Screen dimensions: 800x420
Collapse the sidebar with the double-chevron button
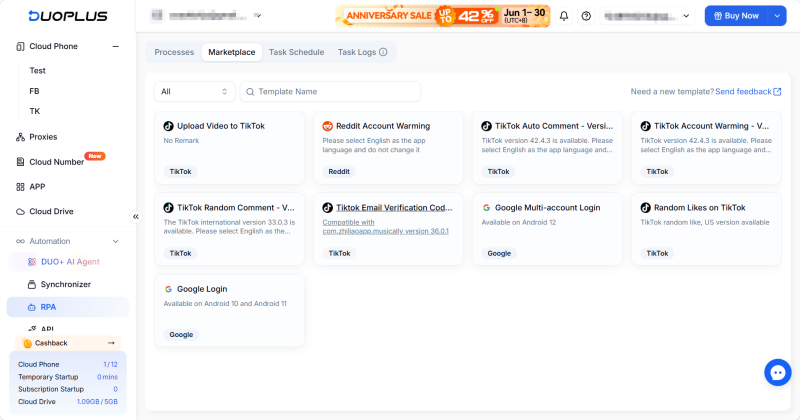pos(136,216)
